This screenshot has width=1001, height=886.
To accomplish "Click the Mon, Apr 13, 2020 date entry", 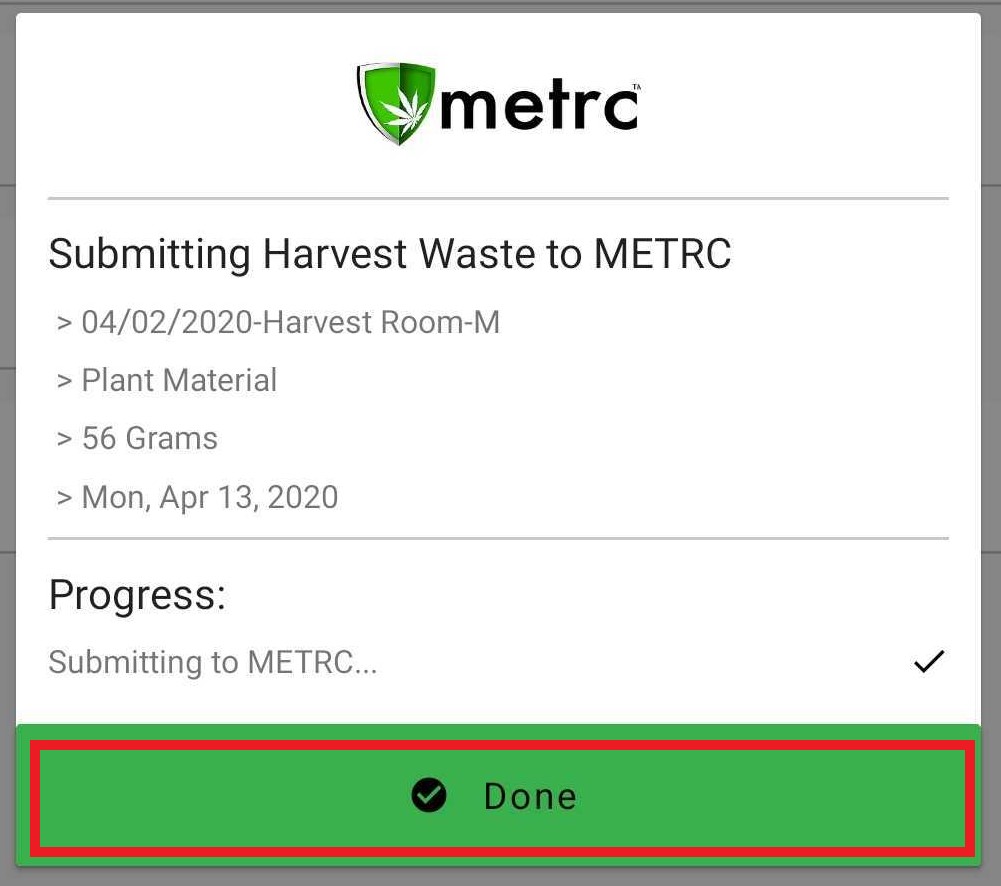I will pos(210,497).
